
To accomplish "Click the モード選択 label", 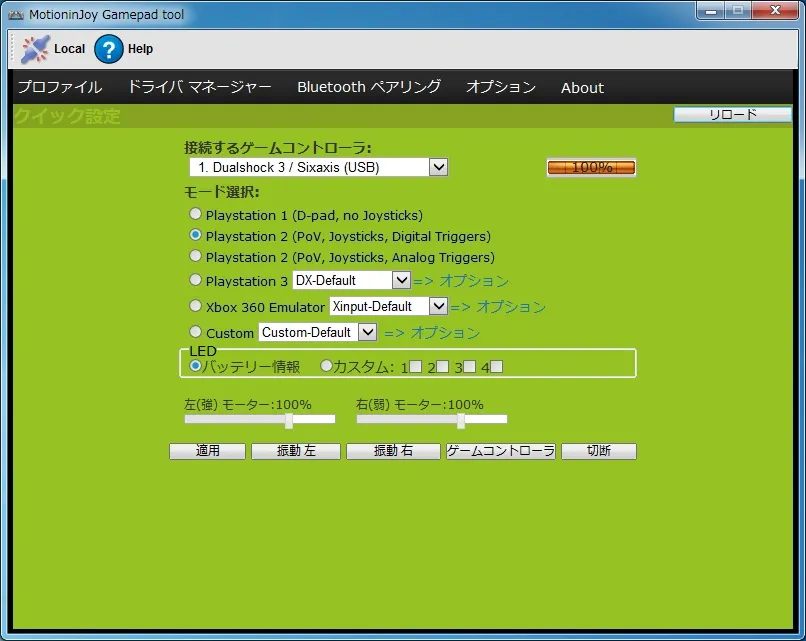I will [222, 192].
